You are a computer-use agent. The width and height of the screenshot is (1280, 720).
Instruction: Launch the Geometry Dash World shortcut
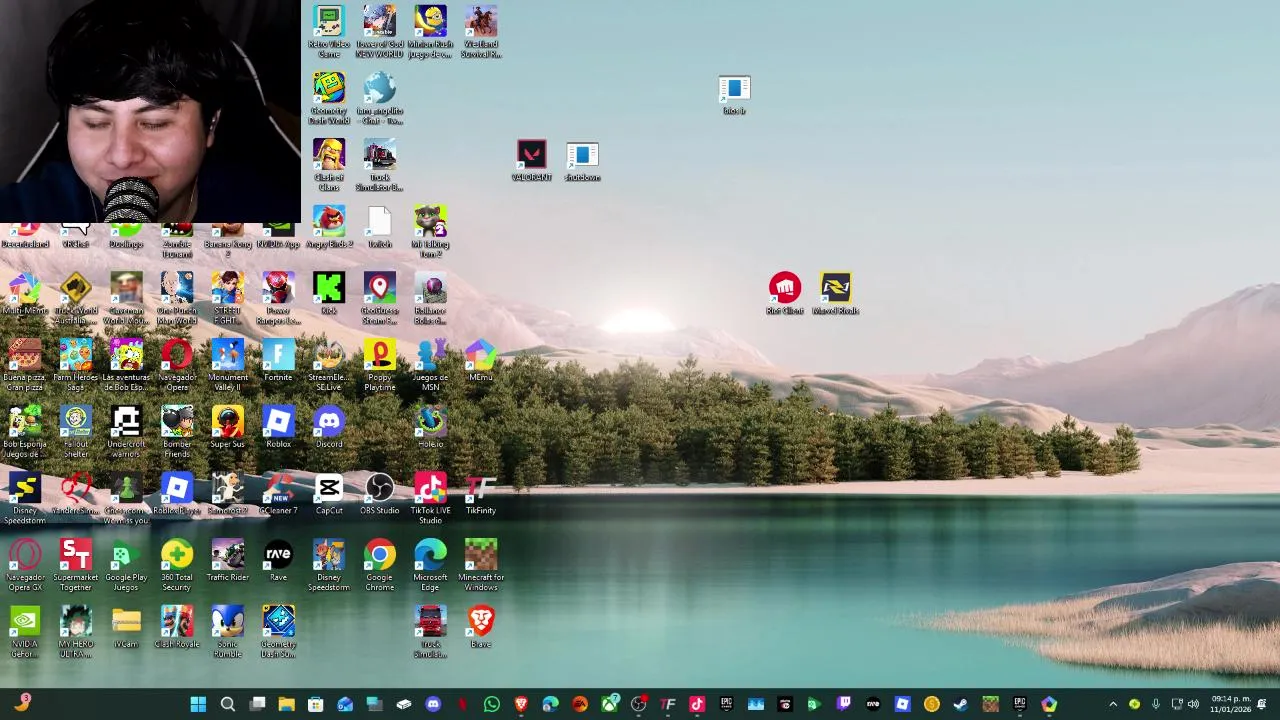point(329,98)
